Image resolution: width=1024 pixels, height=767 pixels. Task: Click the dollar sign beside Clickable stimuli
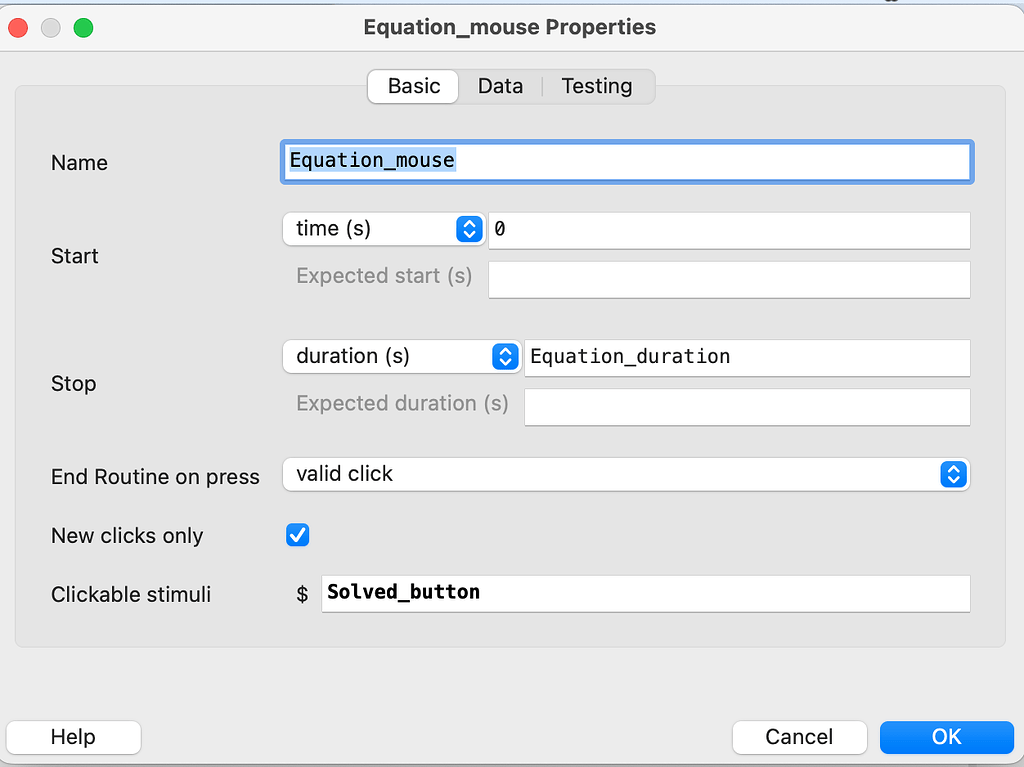pyautogui.click(x=302, y=593)
